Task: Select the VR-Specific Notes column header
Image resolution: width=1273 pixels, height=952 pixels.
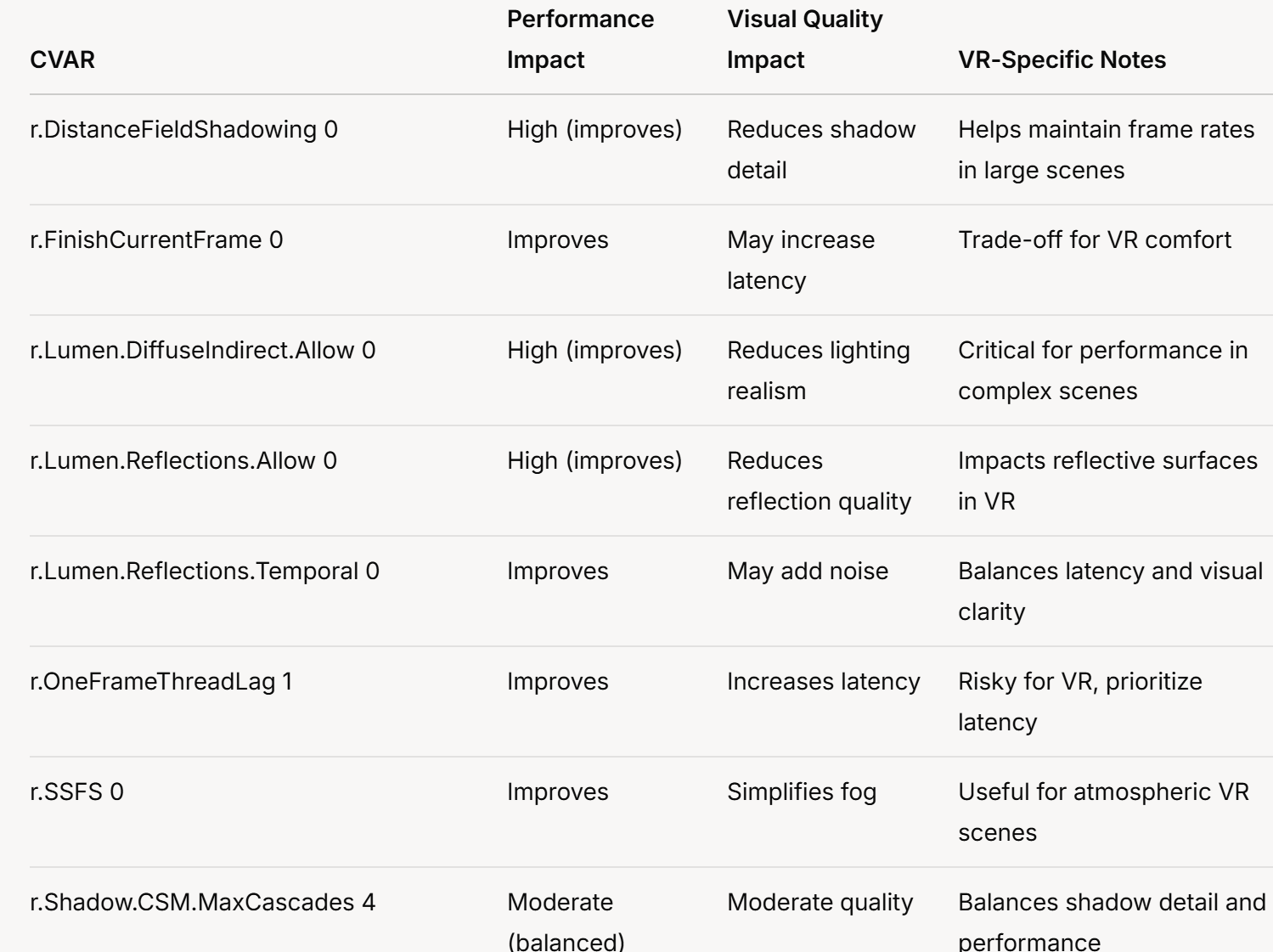Action: pos(1062,60)
